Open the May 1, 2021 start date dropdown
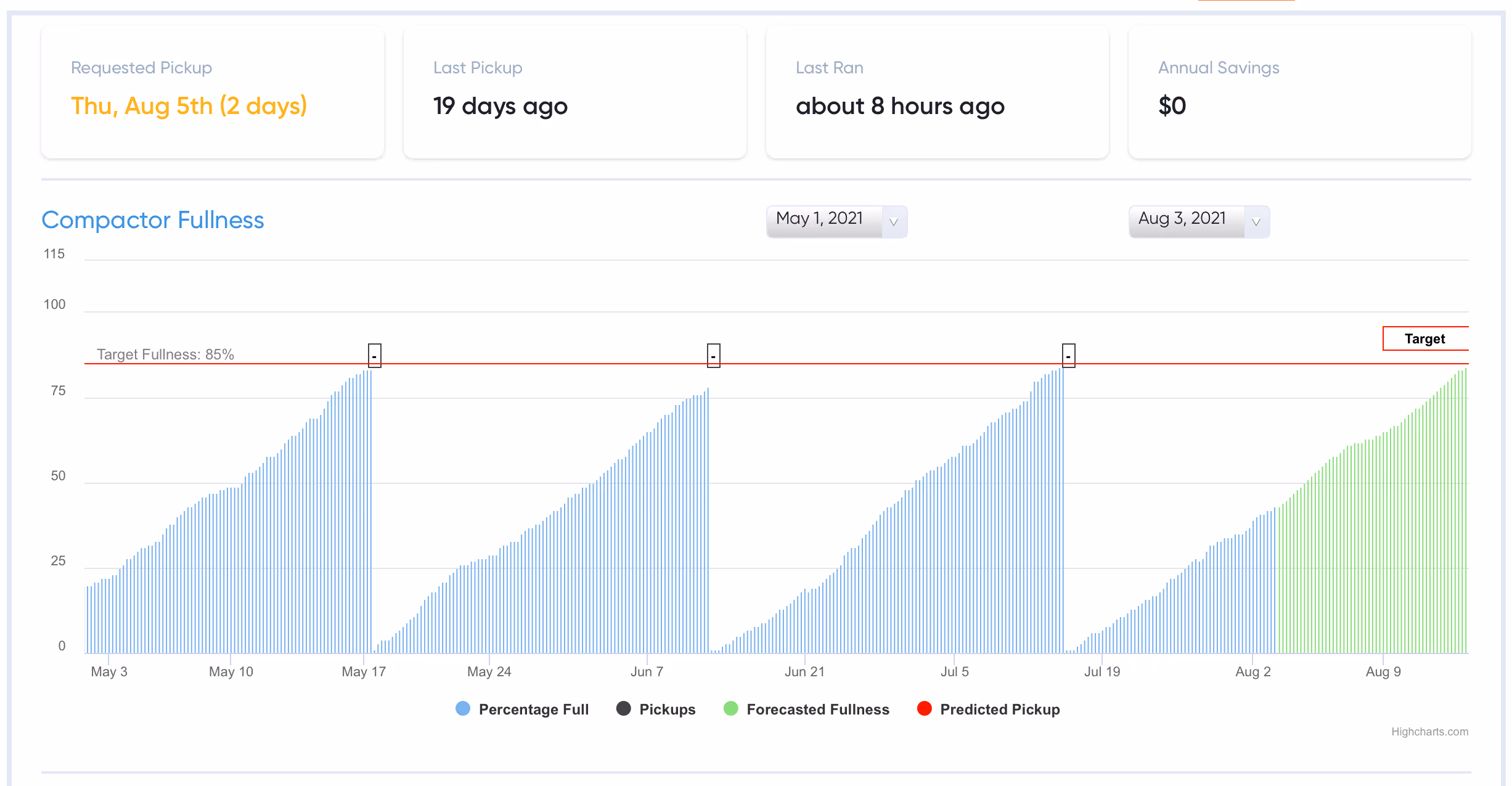The image size is (1512, 786). click(x=836, y=221)
